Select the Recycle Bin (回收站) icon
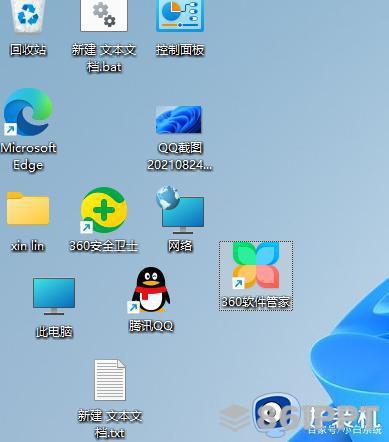This screenshot has width=389, height=442. point(28,16)
